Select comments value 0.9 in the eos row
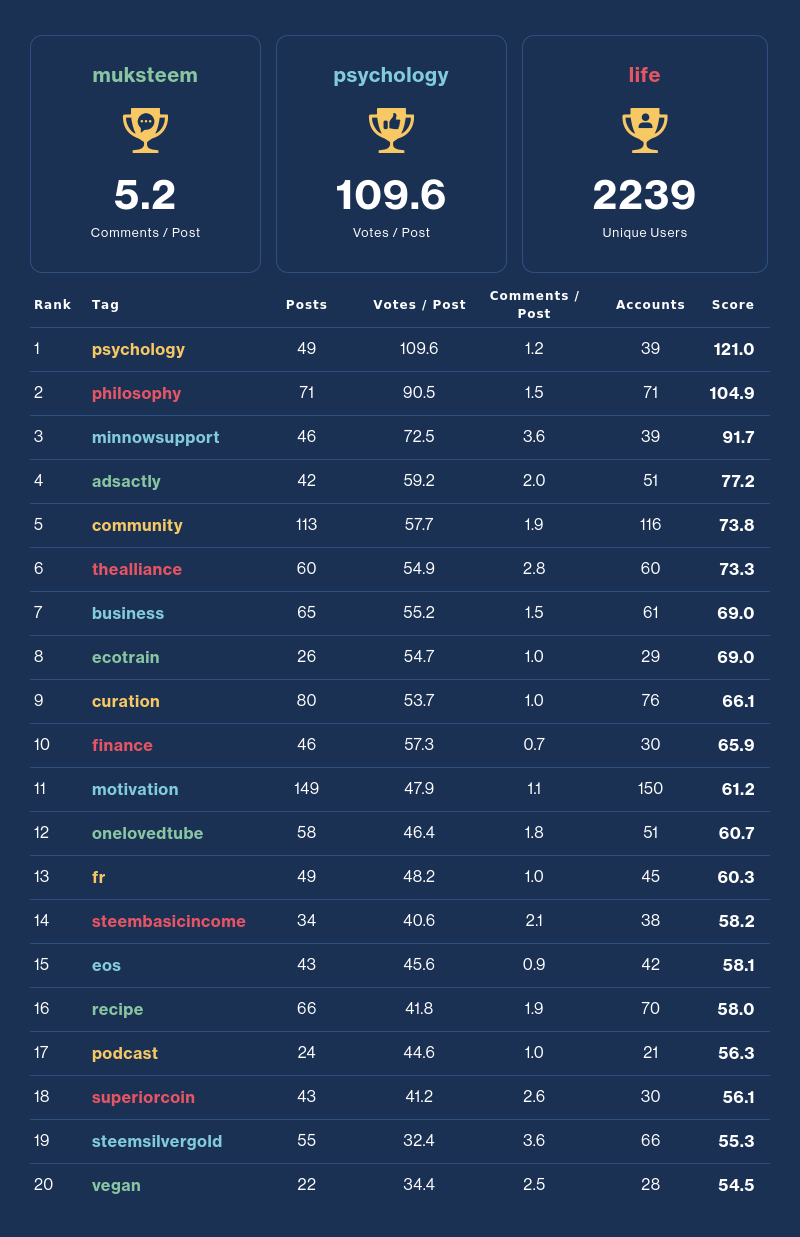This screenshot has width=800, height=1237. tap(534, 965)
